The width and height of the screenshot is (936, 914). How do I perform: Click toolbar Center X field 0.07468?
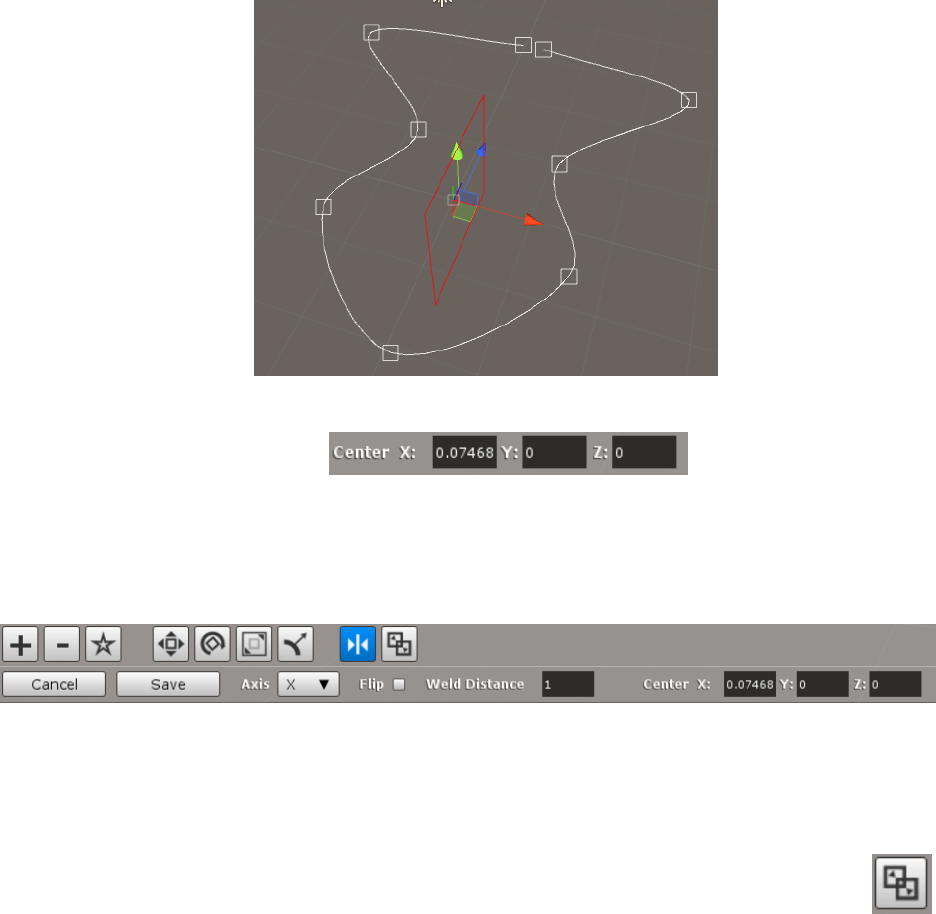point(750,684)
